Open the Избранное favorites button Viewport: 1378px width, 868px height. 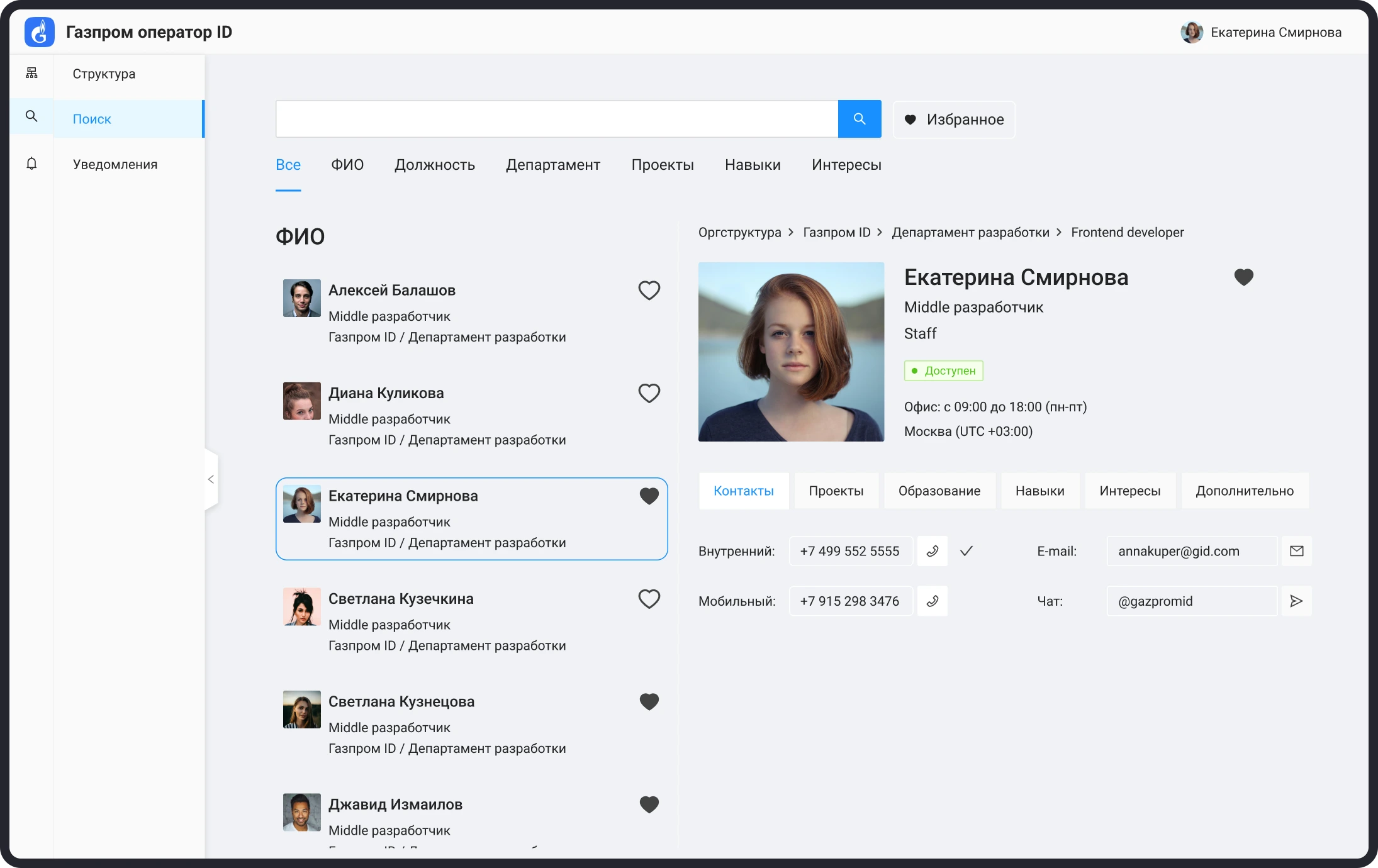point(954,120)
